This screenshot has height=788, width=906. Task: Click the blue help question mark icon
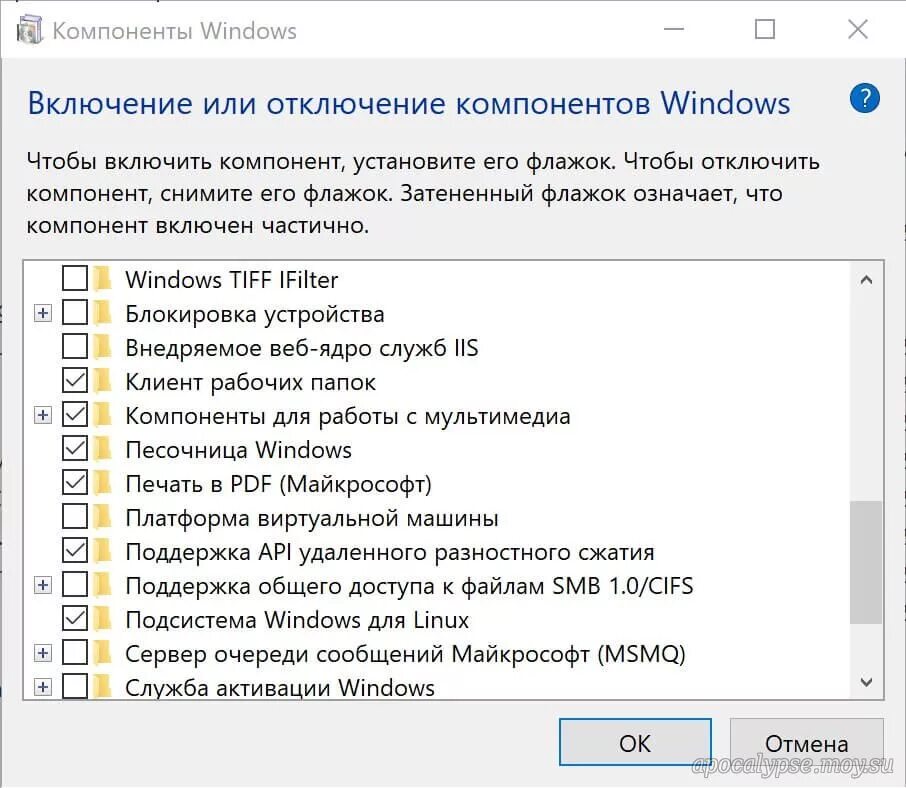864,99
